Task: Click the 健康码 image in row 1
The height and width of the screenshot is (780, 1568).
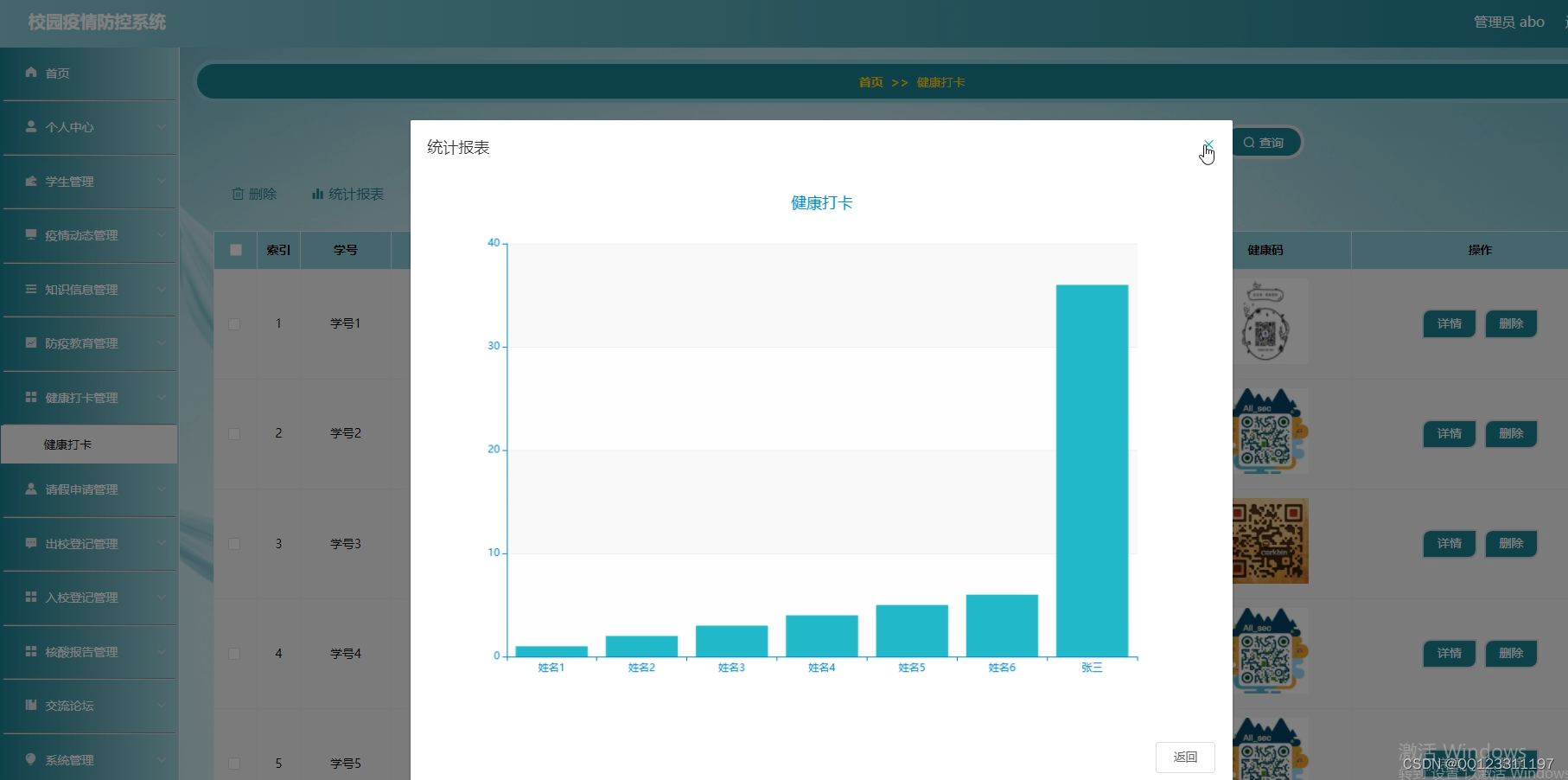Action: [x=1269, y=322]
